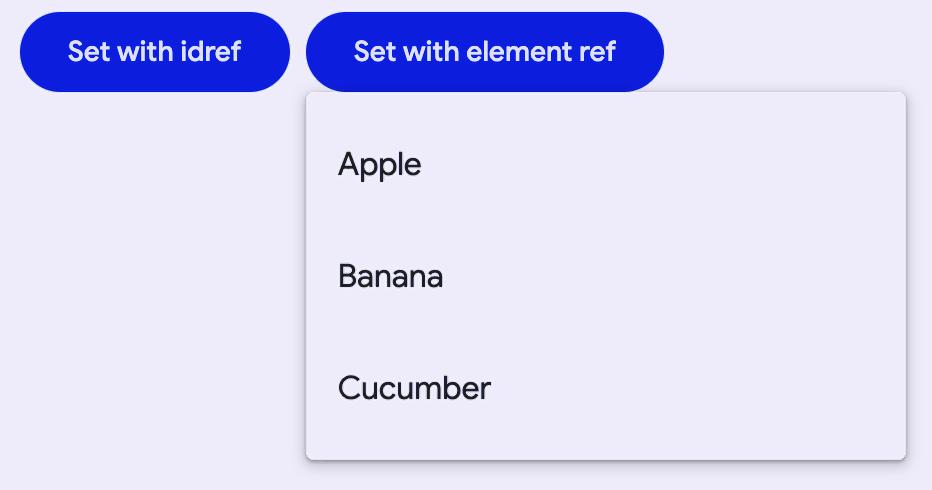The height and width of the screenshot is (490, 932).
Task: Pick the Cucumber menu item
Action: pos(414,388)
